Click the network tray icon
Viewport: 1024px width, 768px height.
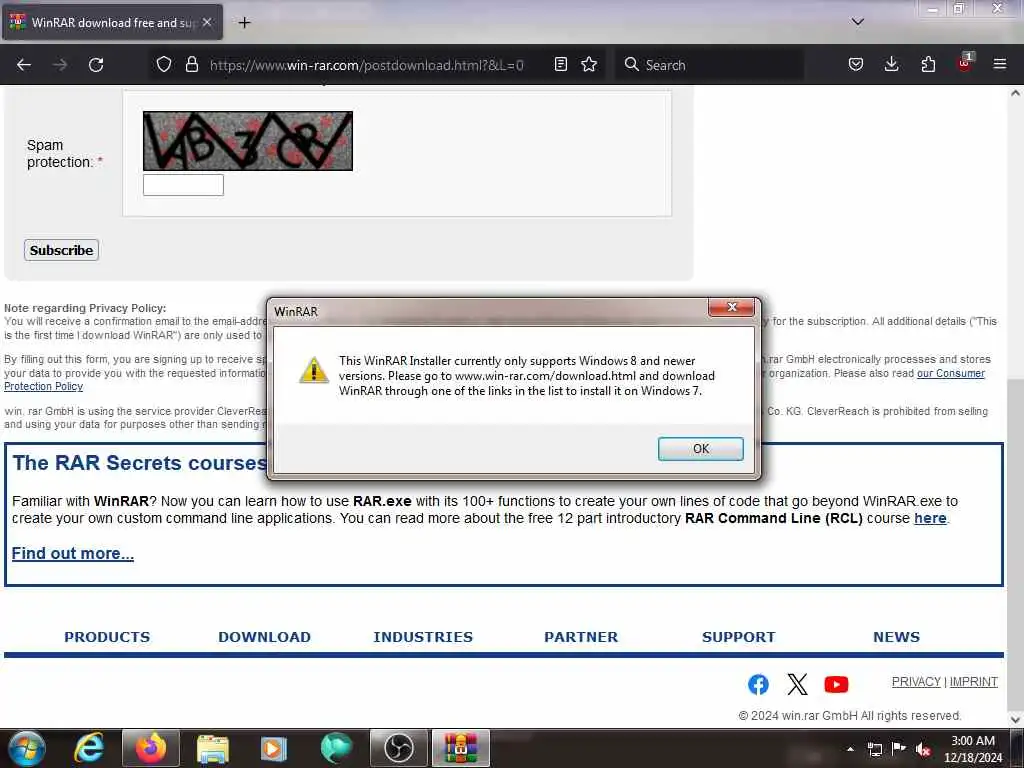[x=874, y=749]
